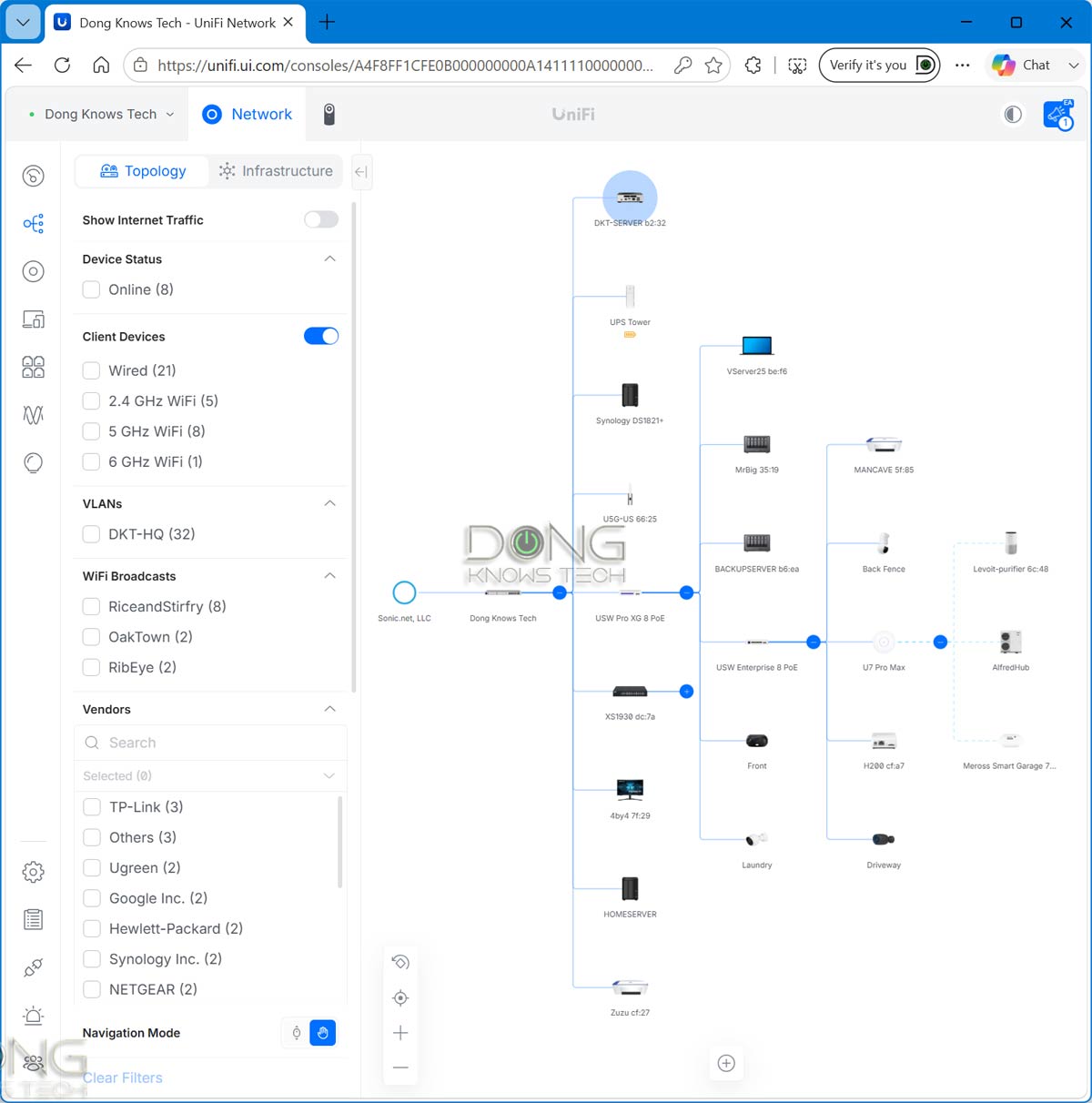Open the Selected (0) vendors dropdown

[x=210, y=775]
